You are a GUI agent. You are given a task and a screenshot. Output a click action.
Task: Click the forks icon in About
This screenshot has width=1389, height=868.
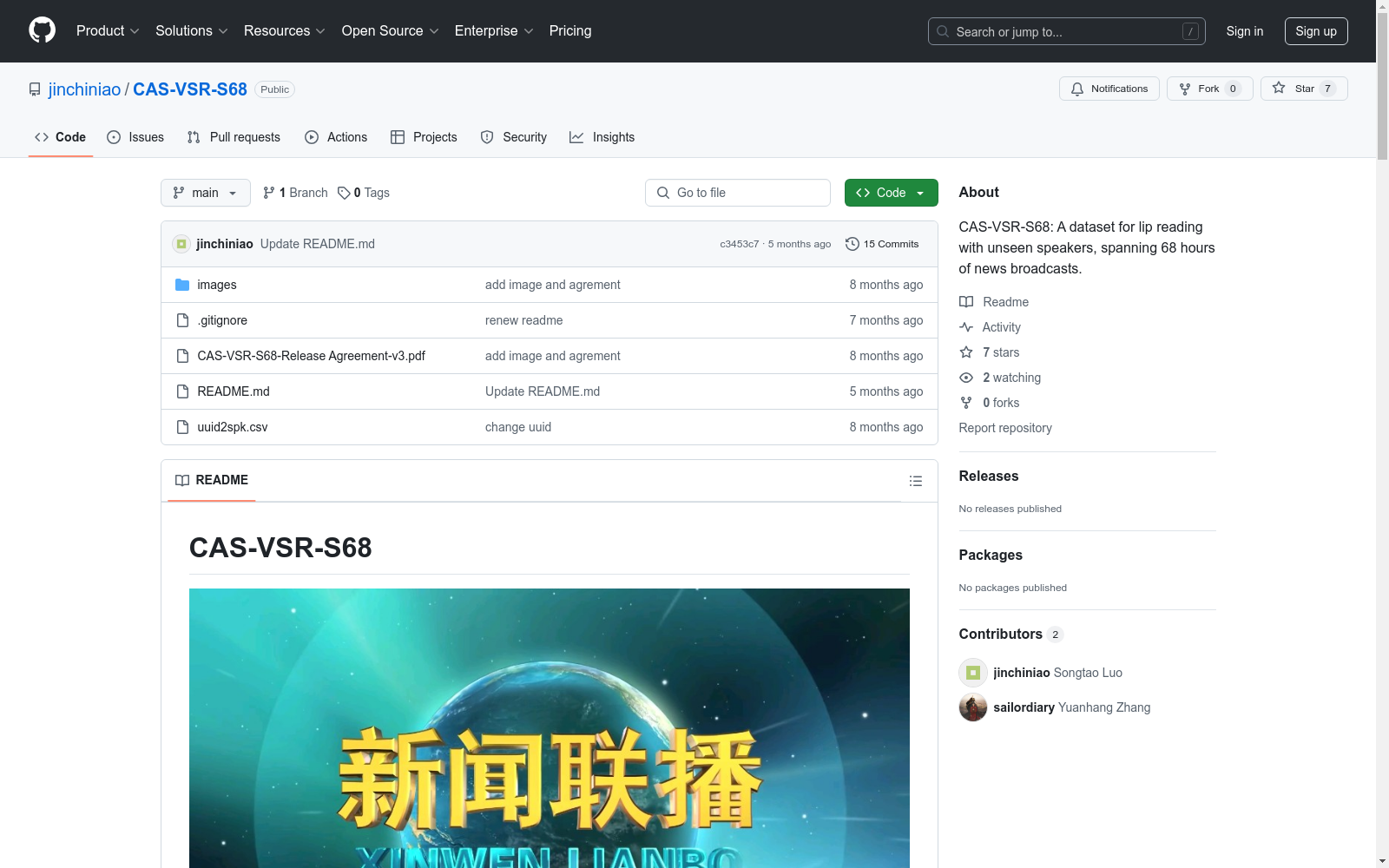click(965, 403)
